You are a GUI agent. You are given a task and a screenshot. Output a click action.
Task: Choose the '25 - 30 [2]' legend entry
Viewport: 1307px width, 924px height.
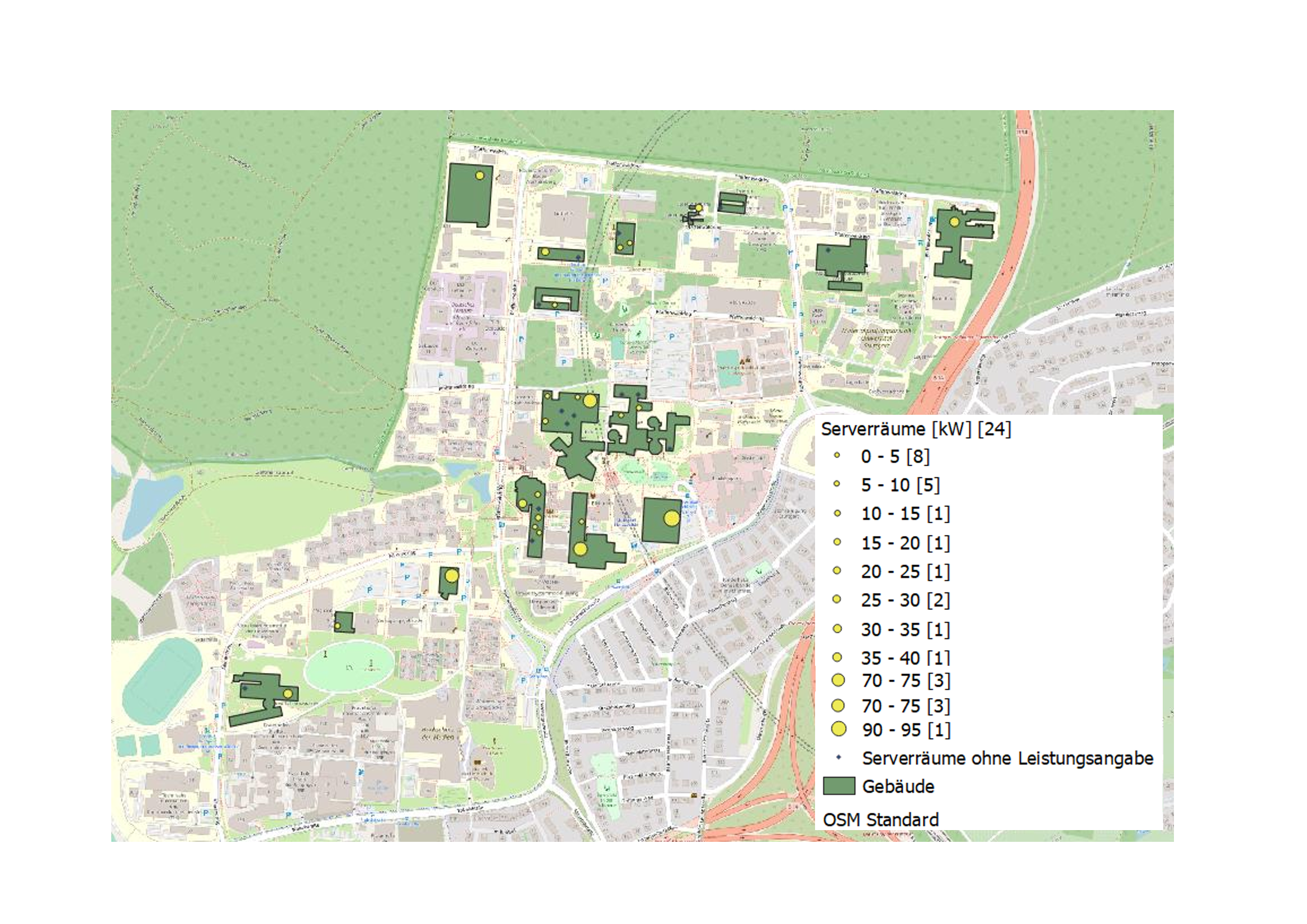coord(905,600)
